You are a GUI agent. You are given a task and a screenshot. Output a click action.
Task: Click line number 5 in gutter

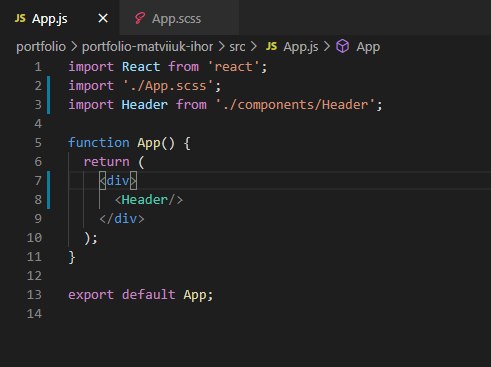point(38,143)
